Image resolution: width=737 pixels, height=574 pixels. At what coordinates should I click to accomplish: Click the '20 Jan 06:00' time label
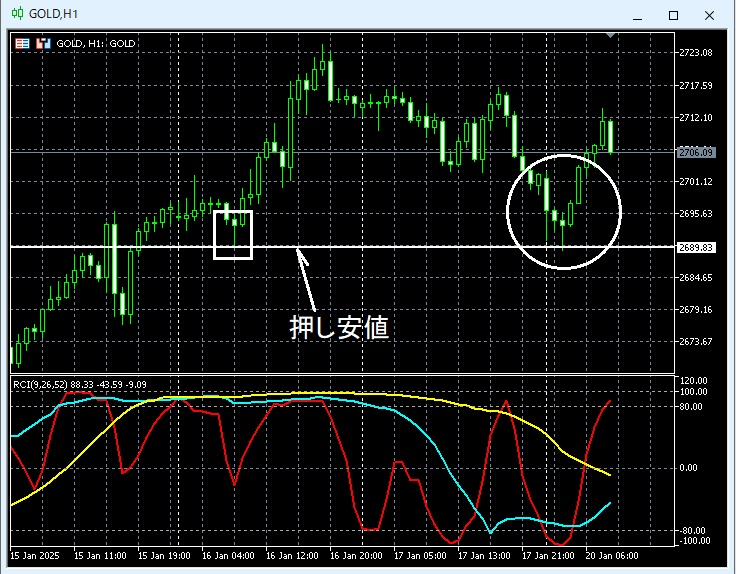612,556
